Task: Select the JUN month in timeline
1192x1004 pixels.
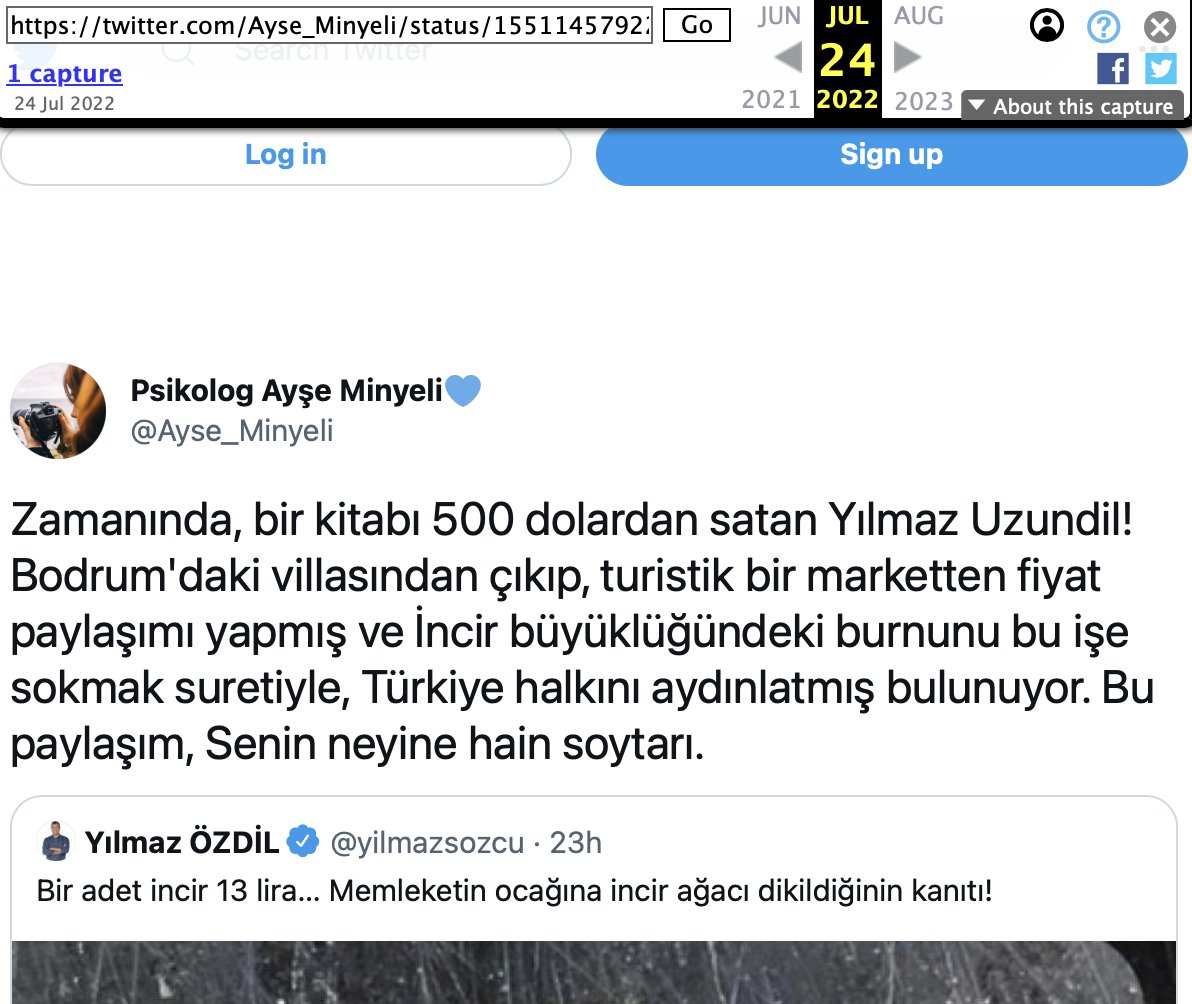Action: [x=778, y=16]
